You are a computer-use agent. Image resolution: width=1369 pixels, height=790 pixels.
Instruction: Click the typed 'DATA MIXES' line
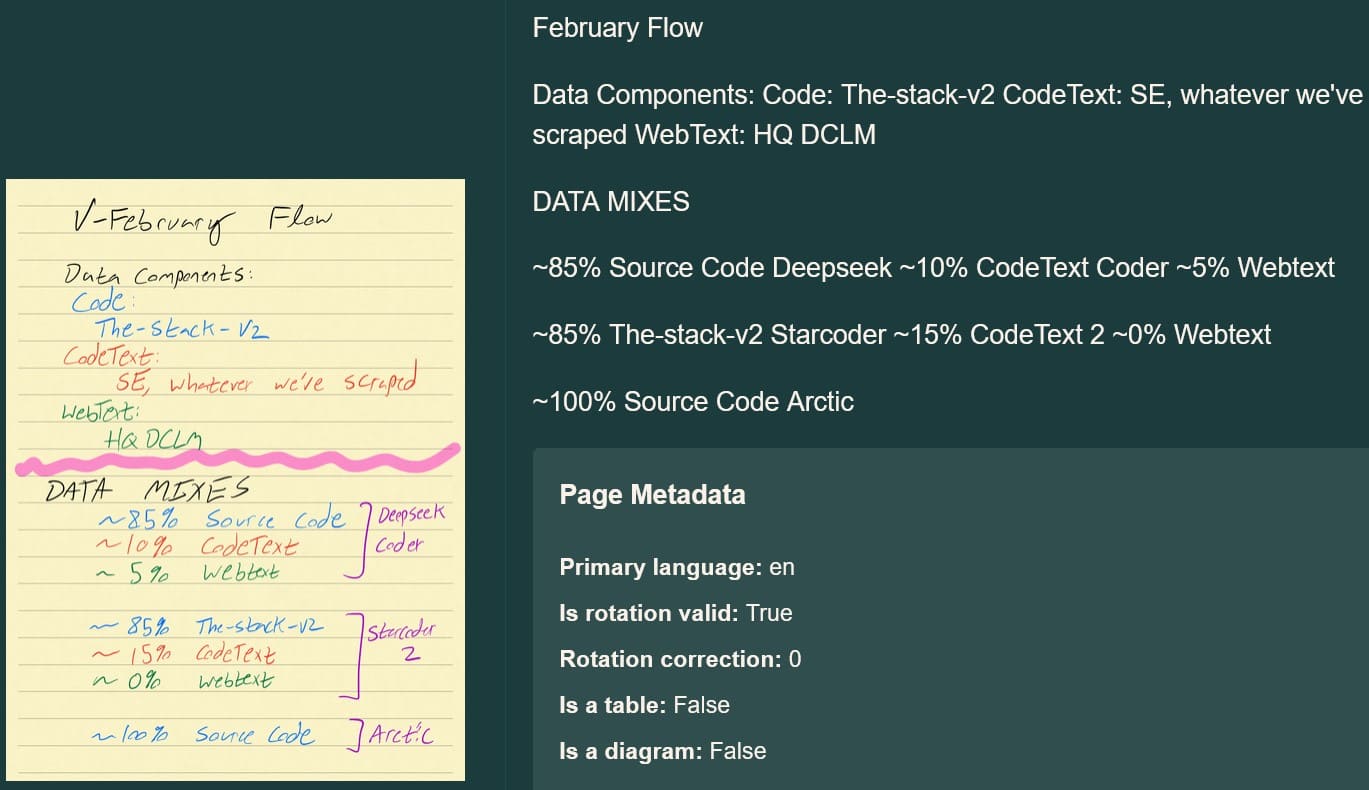point(611,201)
